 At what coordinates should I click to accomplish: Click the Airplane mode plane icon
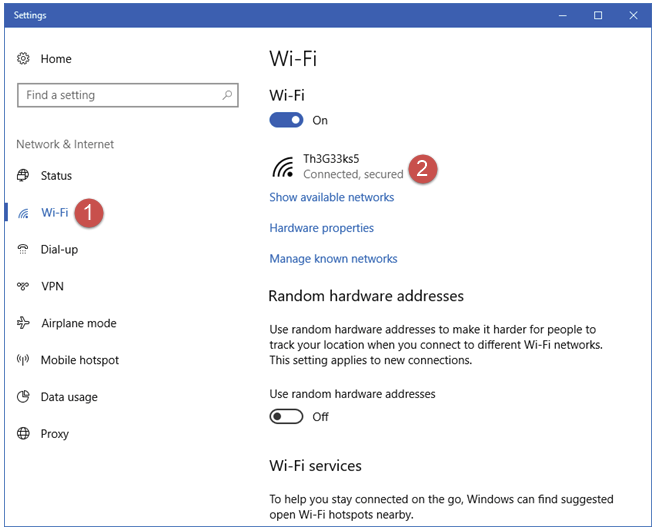(23, 323)
